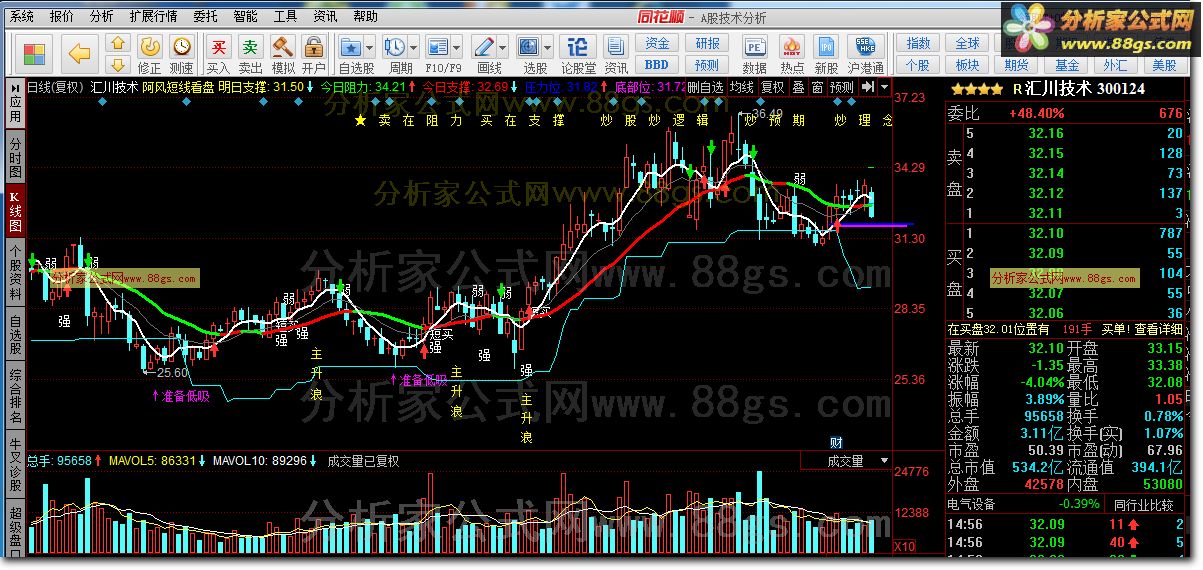This screenshot has width=1203, height=570.
Task: Open the 智能 menu
Action: pos(245,16)
